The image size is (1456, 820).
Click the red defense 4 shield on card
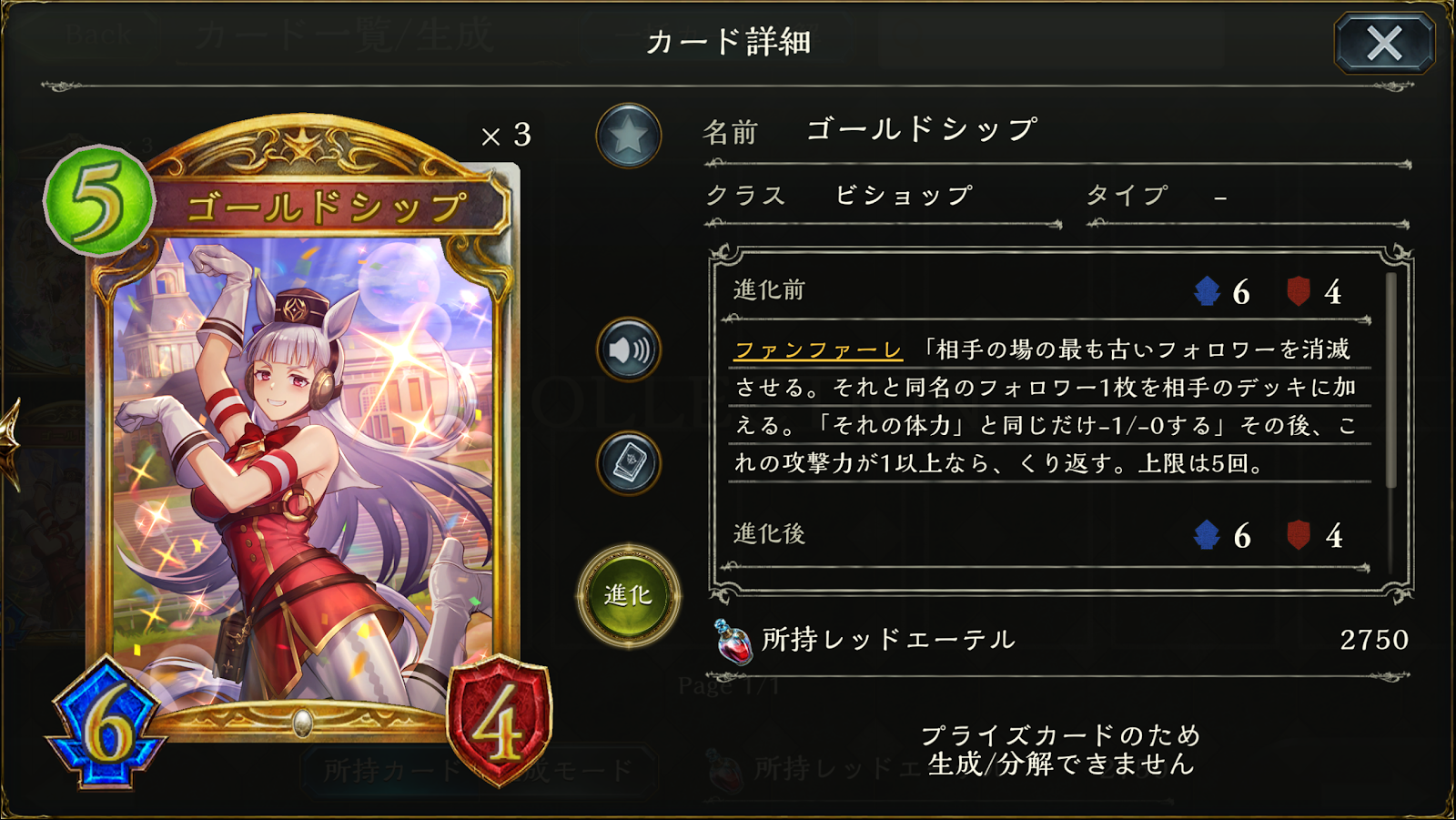(x=500, y=720)
